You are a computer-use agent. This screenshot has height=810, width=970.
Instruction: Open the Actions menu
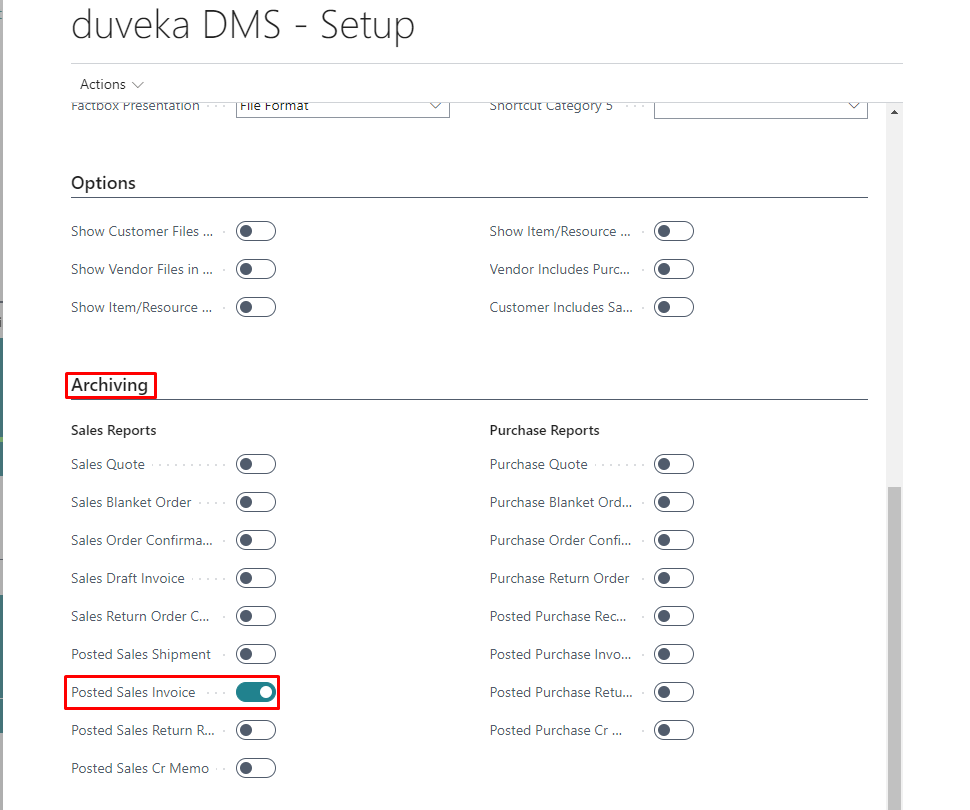(111, 84)
